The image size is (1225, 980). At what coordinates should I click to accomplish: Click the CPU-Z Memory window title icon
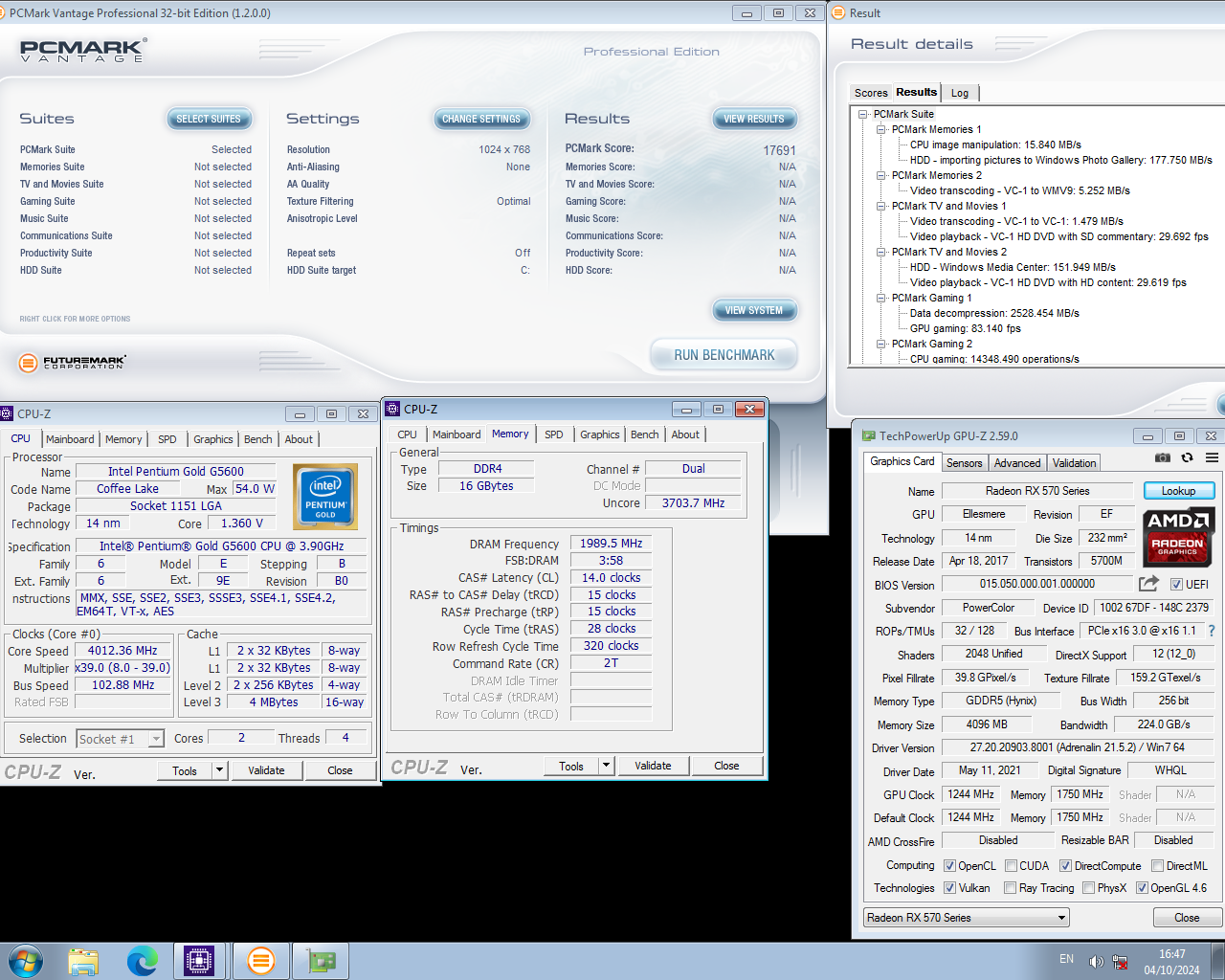coord(392,409)
